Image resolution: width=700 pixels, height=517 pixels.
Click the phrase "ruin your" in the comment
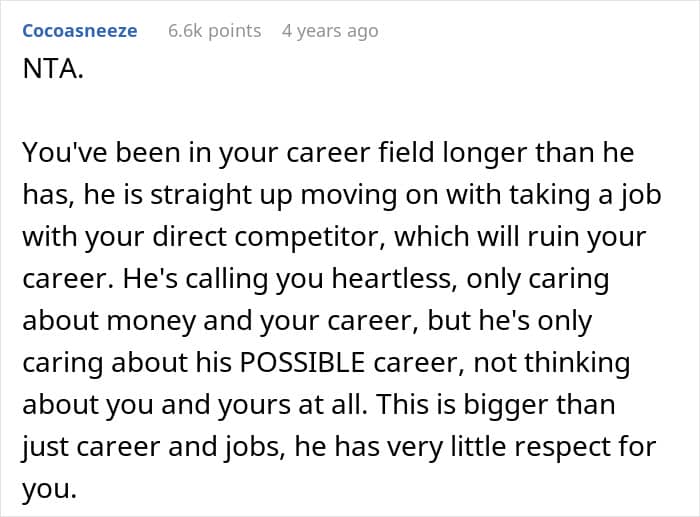pos(587,237)
